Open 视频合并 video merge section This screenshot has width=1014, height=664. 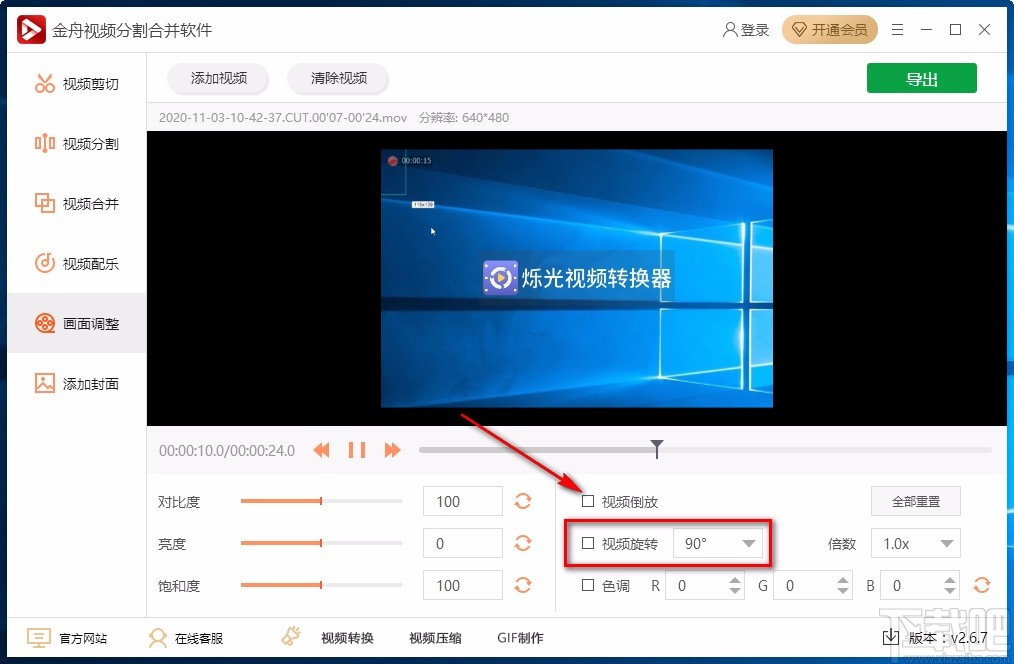click(x=76, y=204)
